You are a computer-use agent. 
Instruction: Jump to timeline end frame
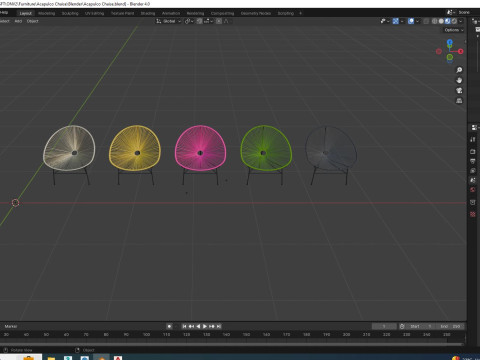(x=219, y=326)
